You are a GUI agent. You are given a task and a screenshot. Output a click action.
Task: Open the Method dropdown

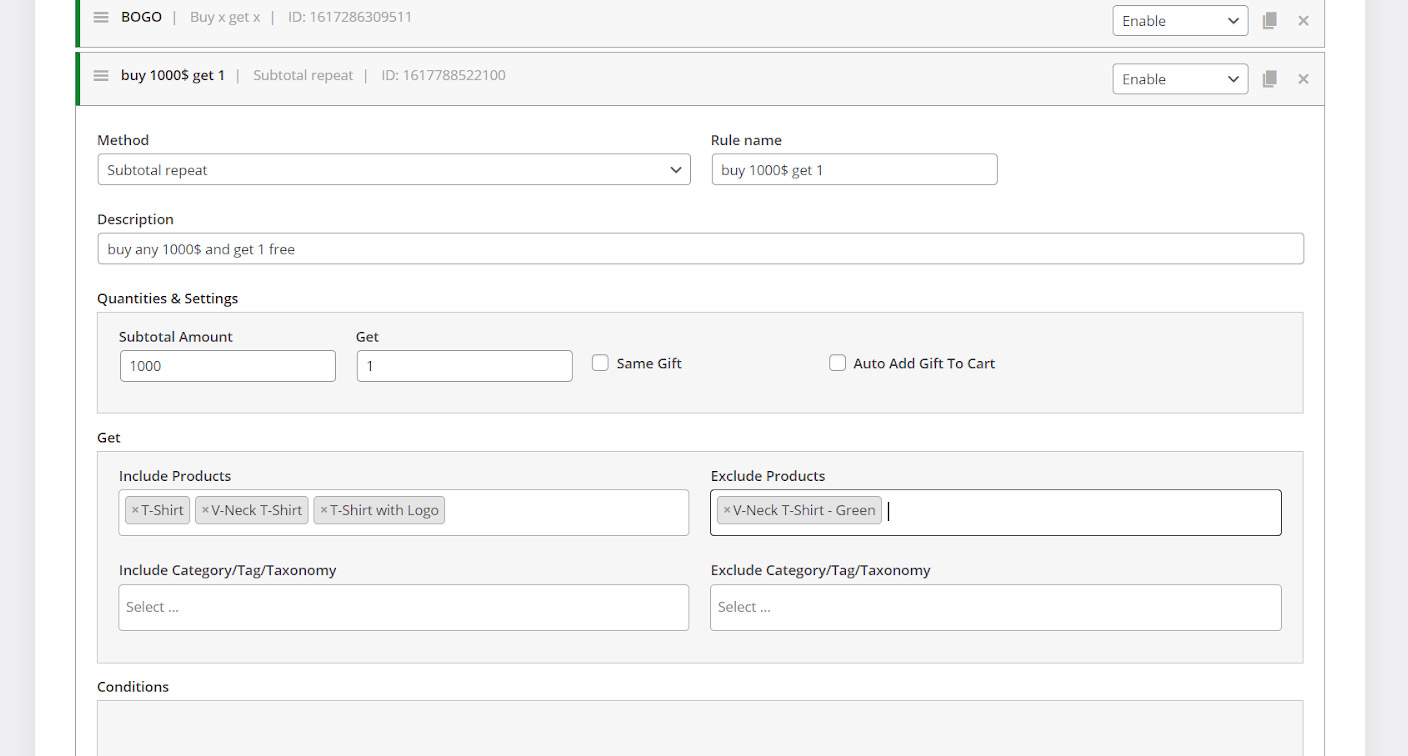[x=394, y=170]
